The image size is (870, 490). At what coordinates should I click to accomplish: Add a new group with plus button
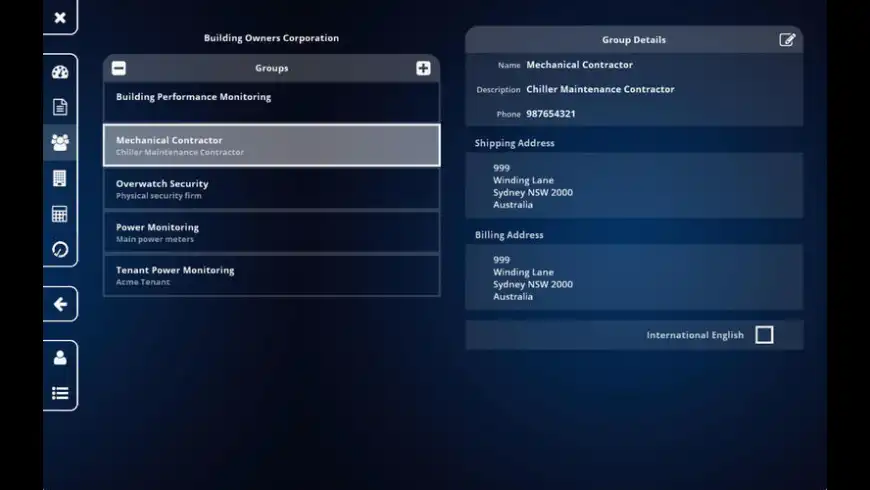click(x=423, y=68)
